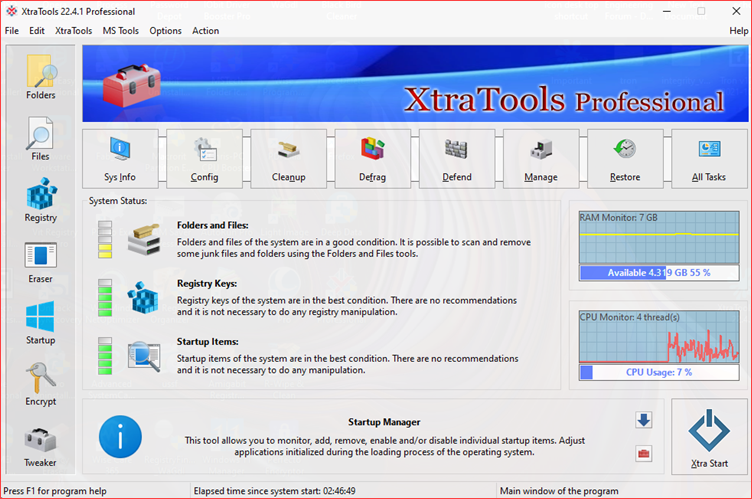The image size is (752, 499).
Task: Click the small red toolbox icon
Action: coord(644,453)
